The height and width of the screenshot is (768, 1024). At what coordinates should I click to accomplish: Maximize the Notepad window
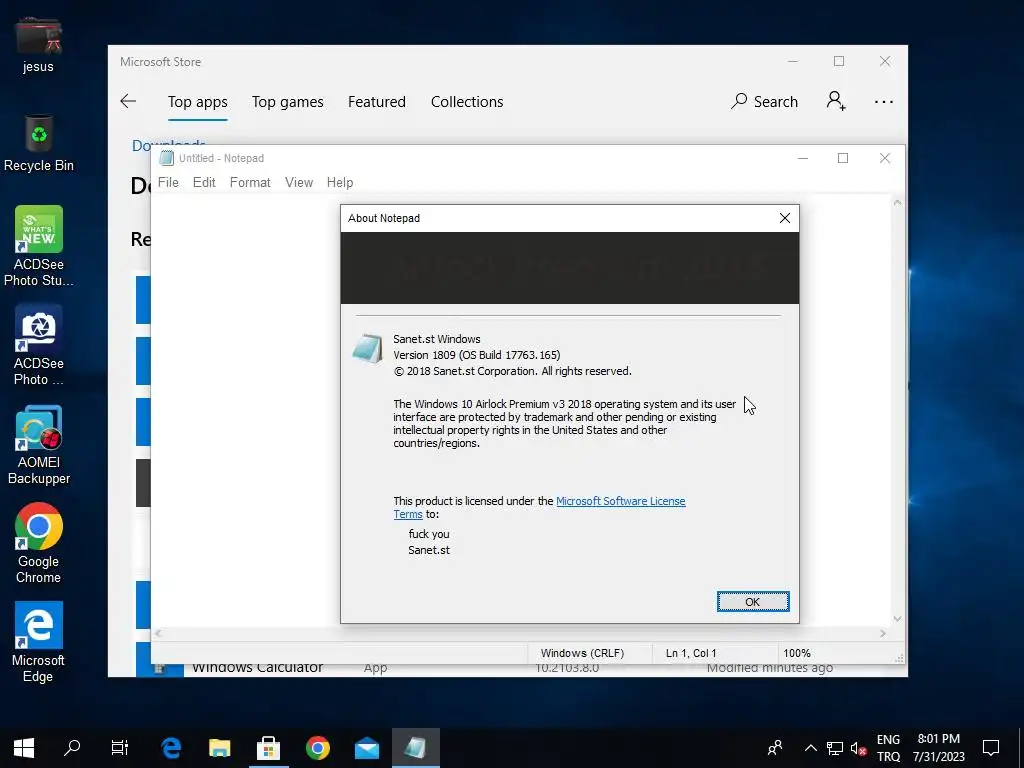pos(842,158)
